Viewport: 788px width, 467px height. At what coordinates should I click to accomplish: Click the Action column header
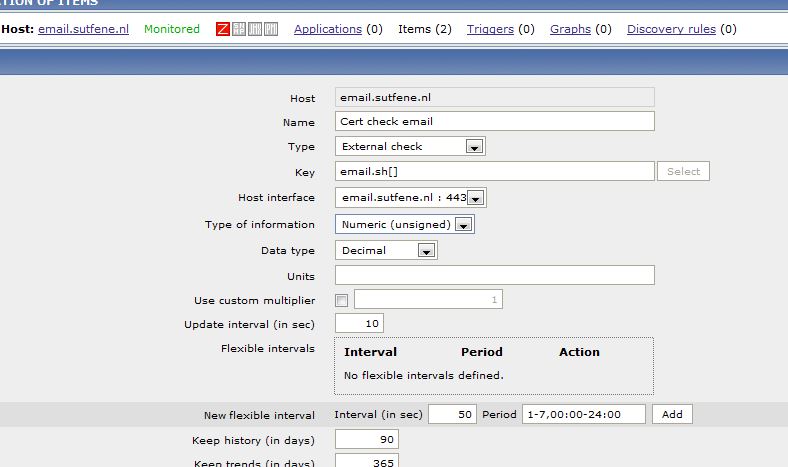point(579,352)
